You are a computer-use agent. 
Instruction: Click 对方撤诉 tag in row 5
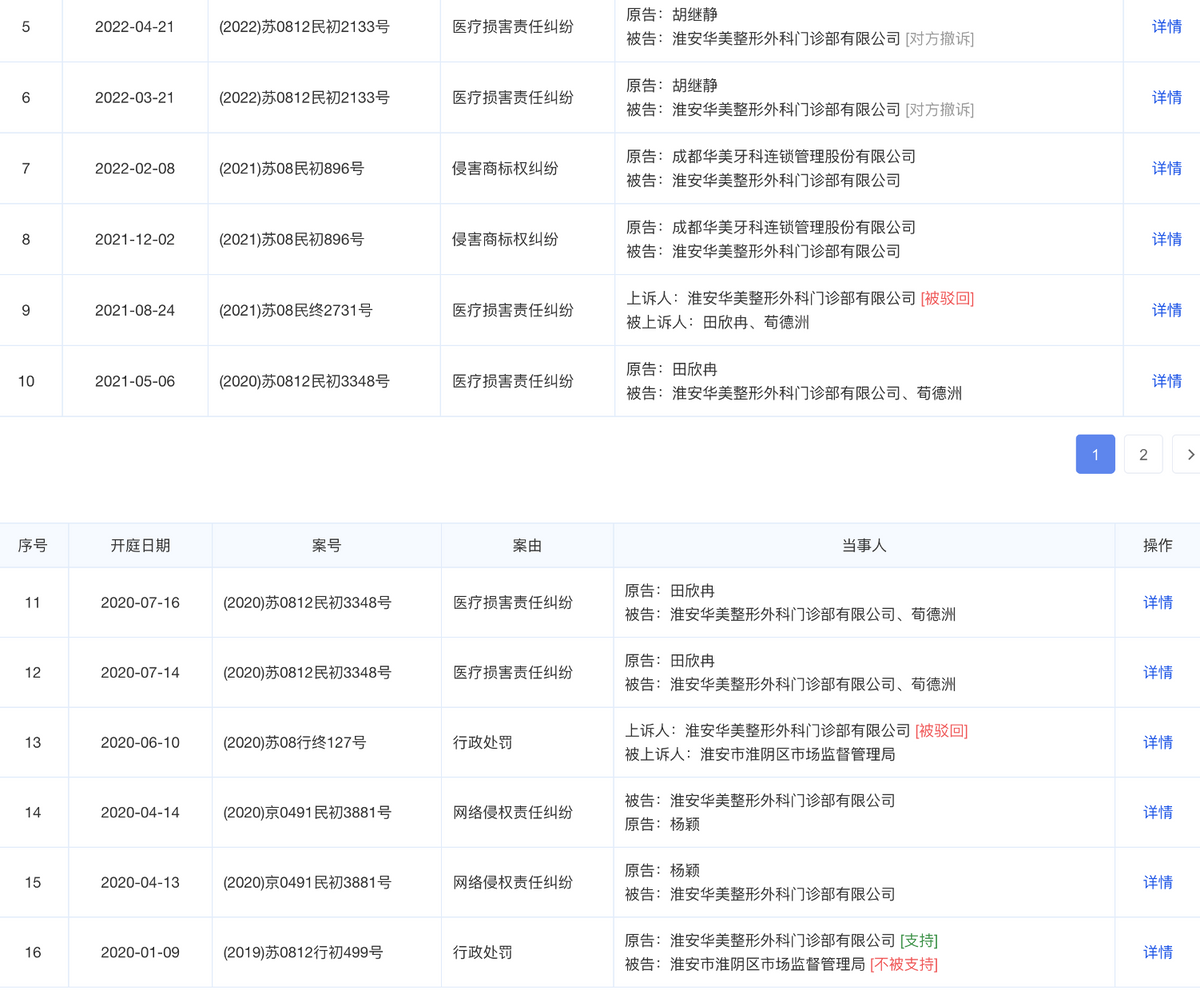[x=939, y=39]
